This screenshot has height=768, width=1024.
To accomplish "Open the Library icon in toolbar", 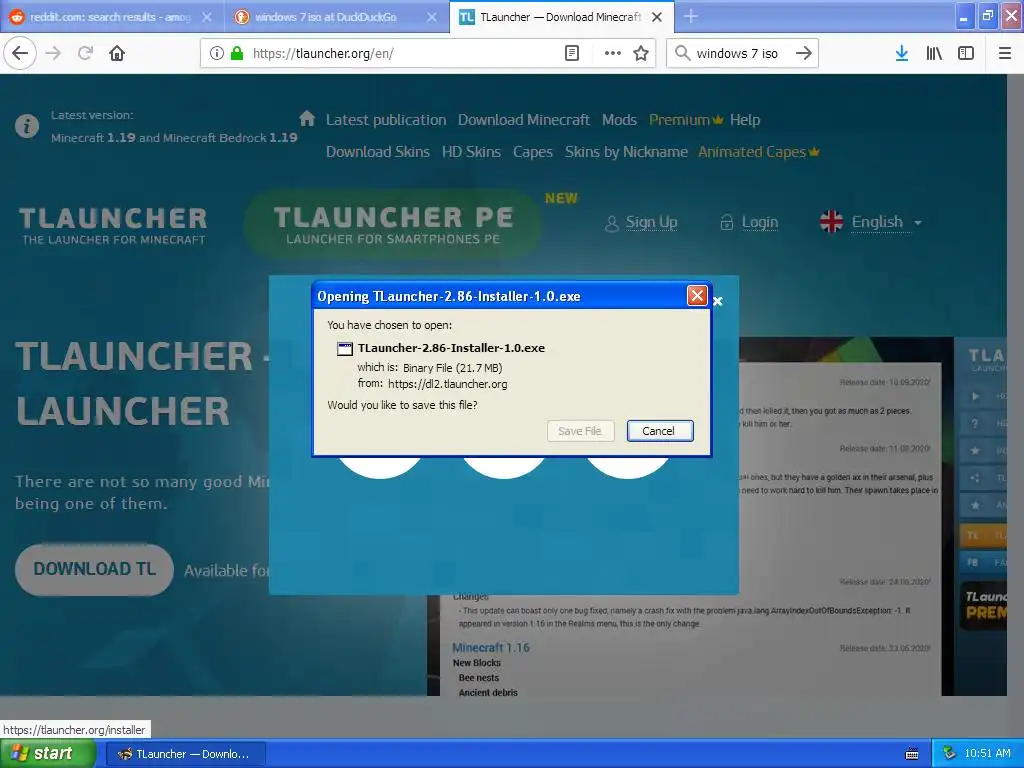I will coord(934,53).
